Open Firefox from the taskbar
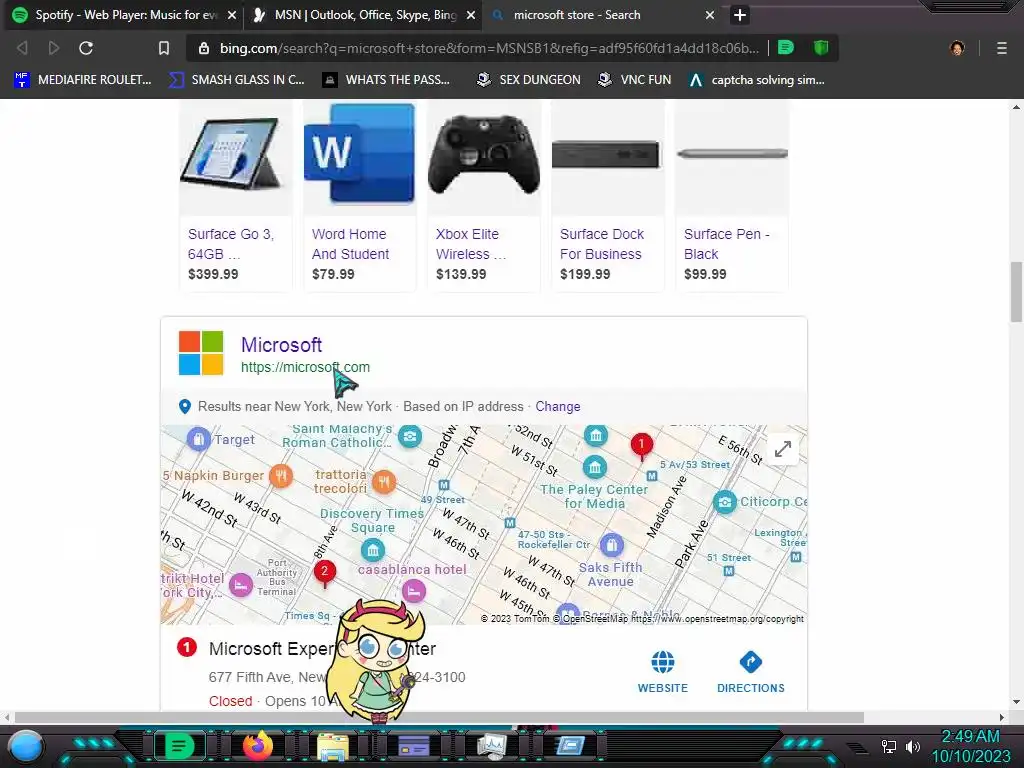 point(258,746)
